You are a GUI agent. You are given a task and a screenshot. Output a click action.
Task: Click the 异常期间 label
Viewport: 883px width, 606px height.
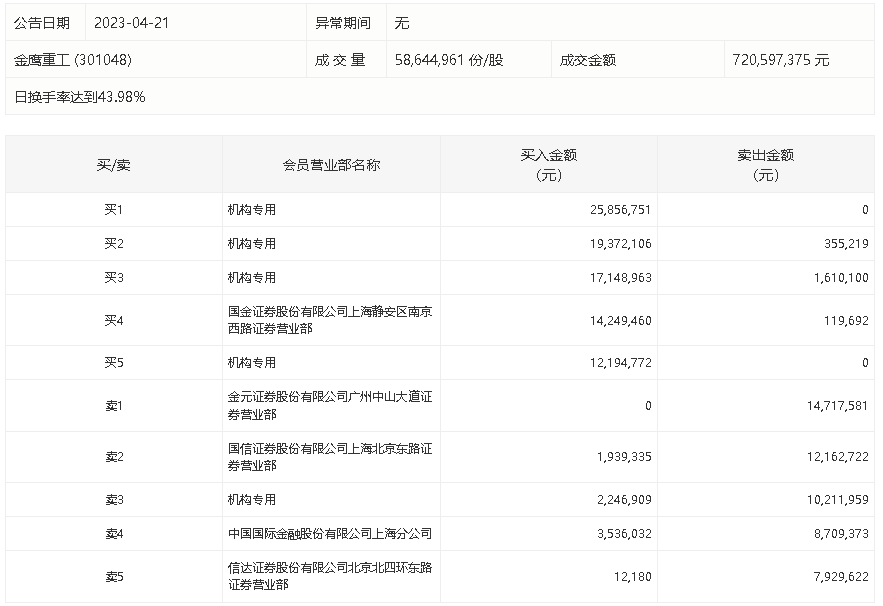tap(342, 23)
